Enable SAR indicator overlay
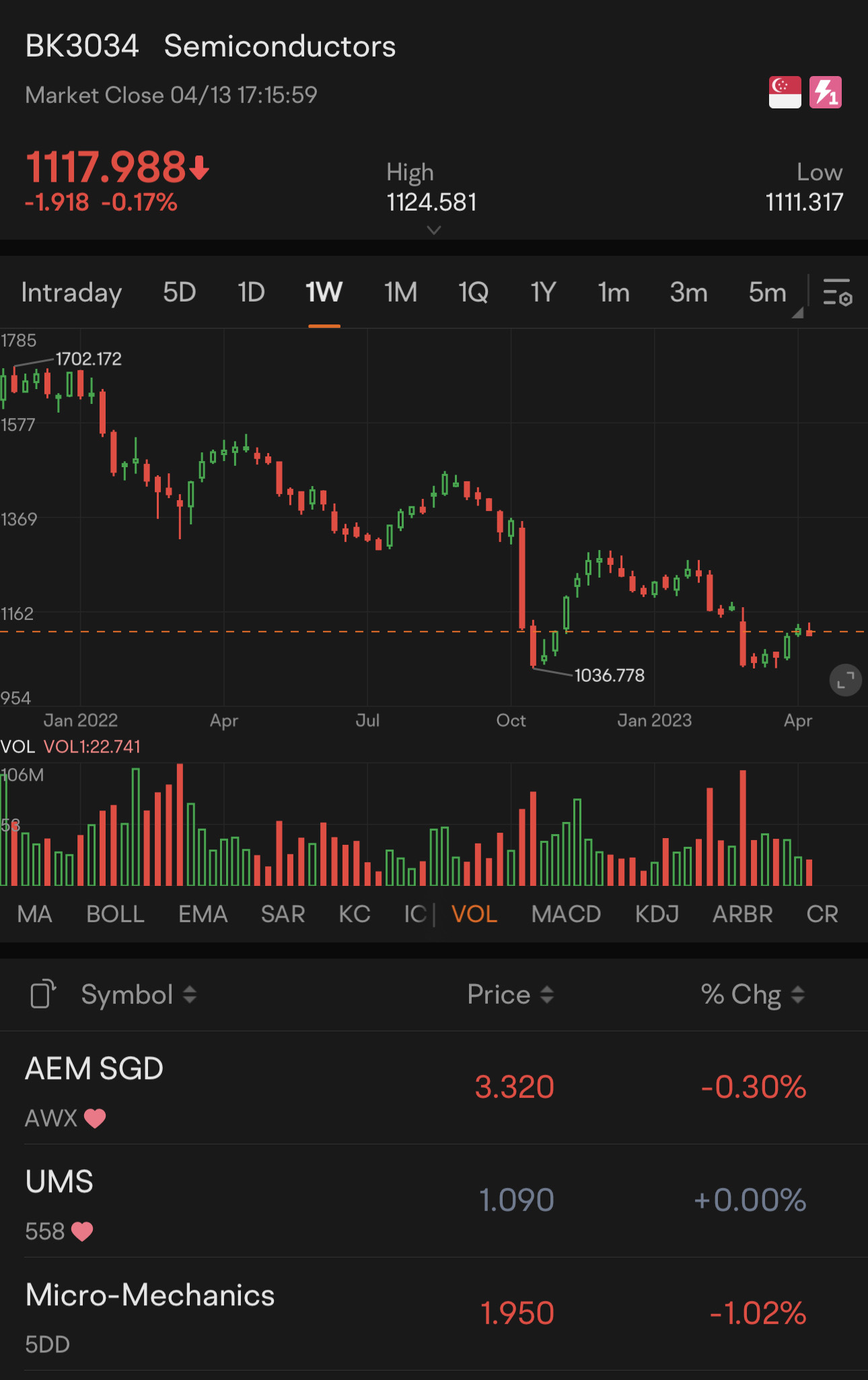 pyautogui.click(x=283, y=914)
